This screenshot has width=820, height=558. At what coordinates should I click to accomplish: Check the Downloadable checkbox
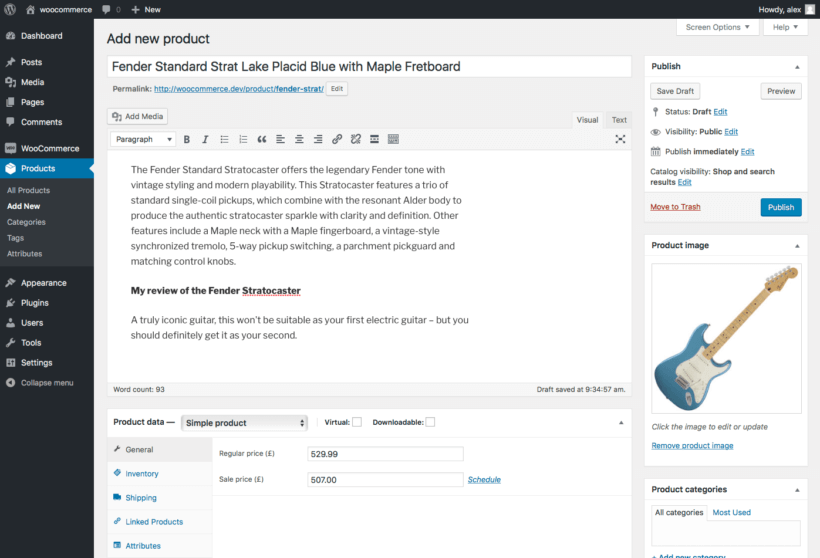430,422
